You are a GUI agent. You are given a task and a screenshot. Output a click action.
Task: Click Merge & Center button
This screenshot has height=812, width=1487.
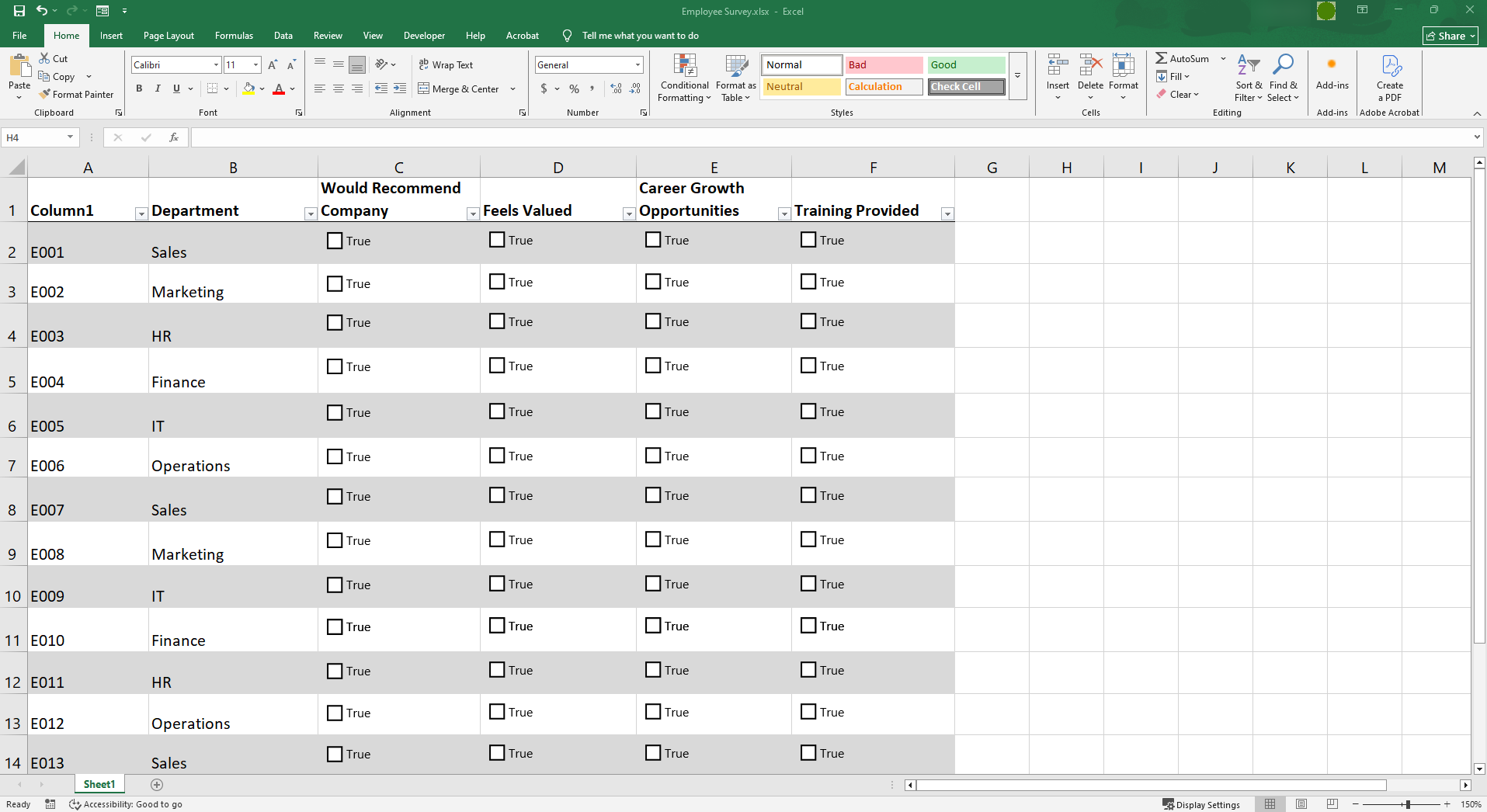[459, 88]
